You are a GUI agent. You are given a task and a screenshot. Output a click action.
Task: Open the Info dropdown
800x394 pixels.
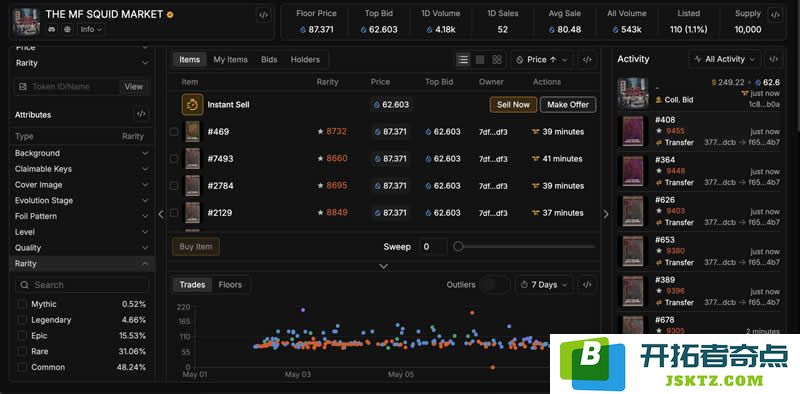(91, 30)
